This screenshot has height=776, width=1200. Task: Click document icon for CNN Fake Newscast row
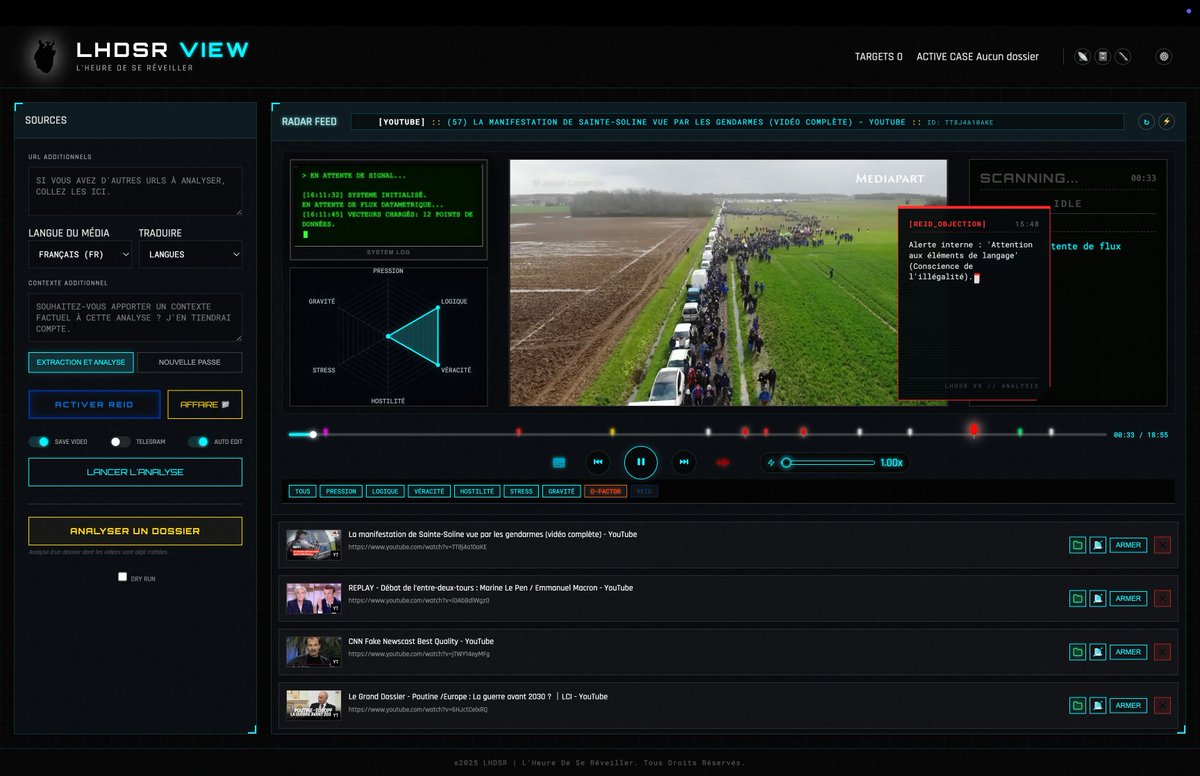coord(1097,652)
